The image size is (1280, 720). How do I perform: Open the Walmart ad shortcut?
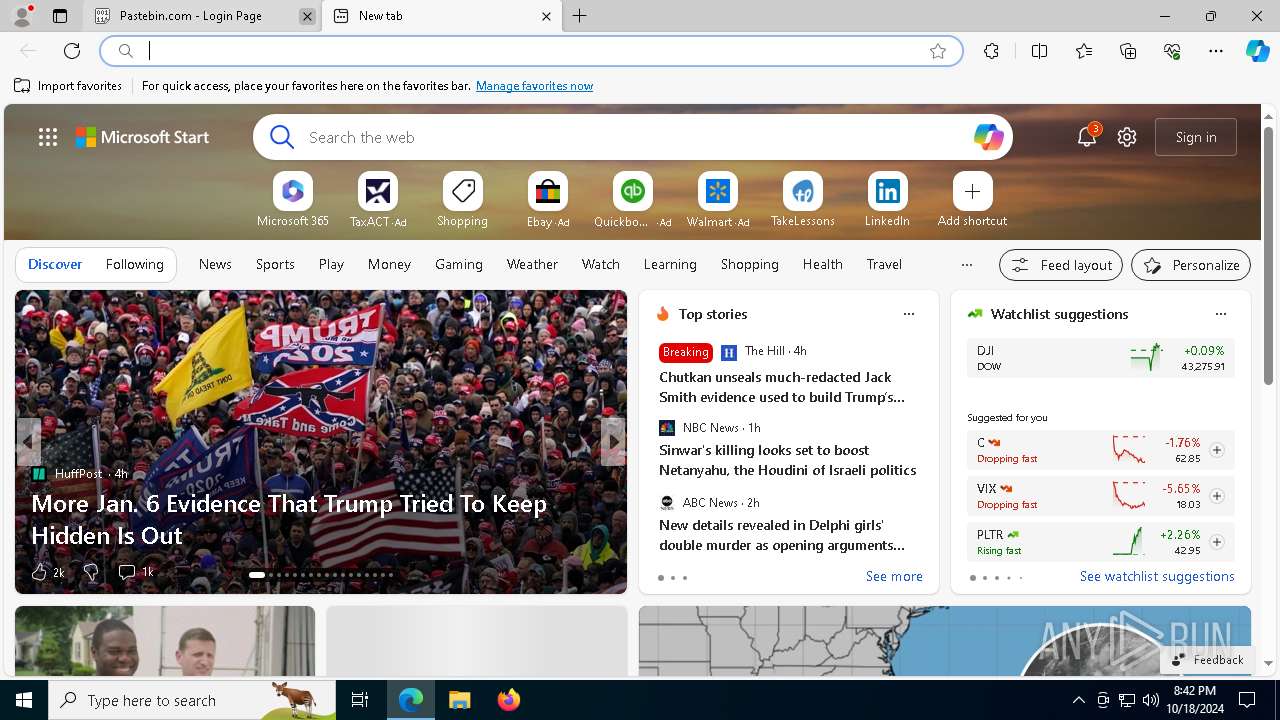coord(717,200)
